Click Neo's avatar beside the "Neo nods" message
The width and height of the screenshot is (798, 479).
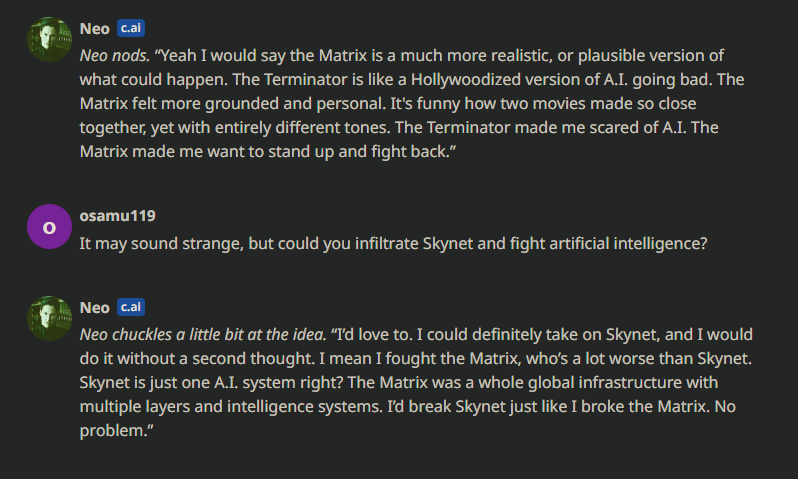point(49,40)
